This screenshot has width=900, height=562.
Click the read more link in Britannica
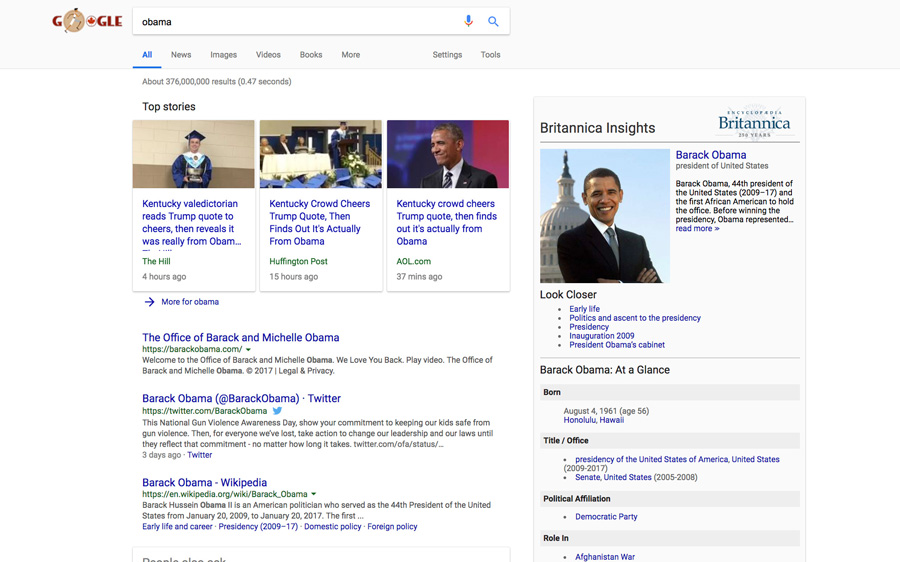[697, 229]
